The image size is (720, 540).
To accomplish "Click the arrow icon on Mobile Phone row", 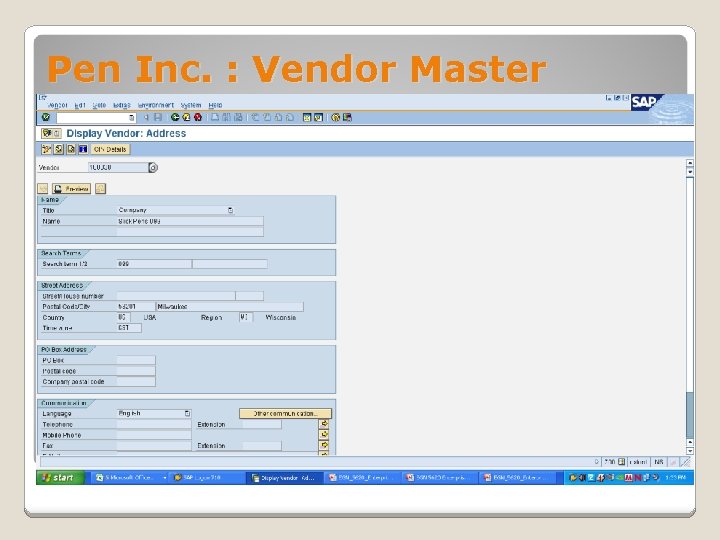I will coord(324,434).
